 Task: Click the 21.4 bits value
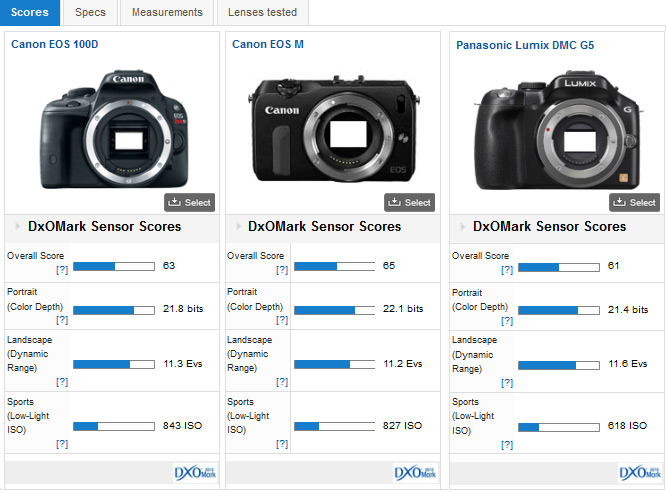coord(628,310)
